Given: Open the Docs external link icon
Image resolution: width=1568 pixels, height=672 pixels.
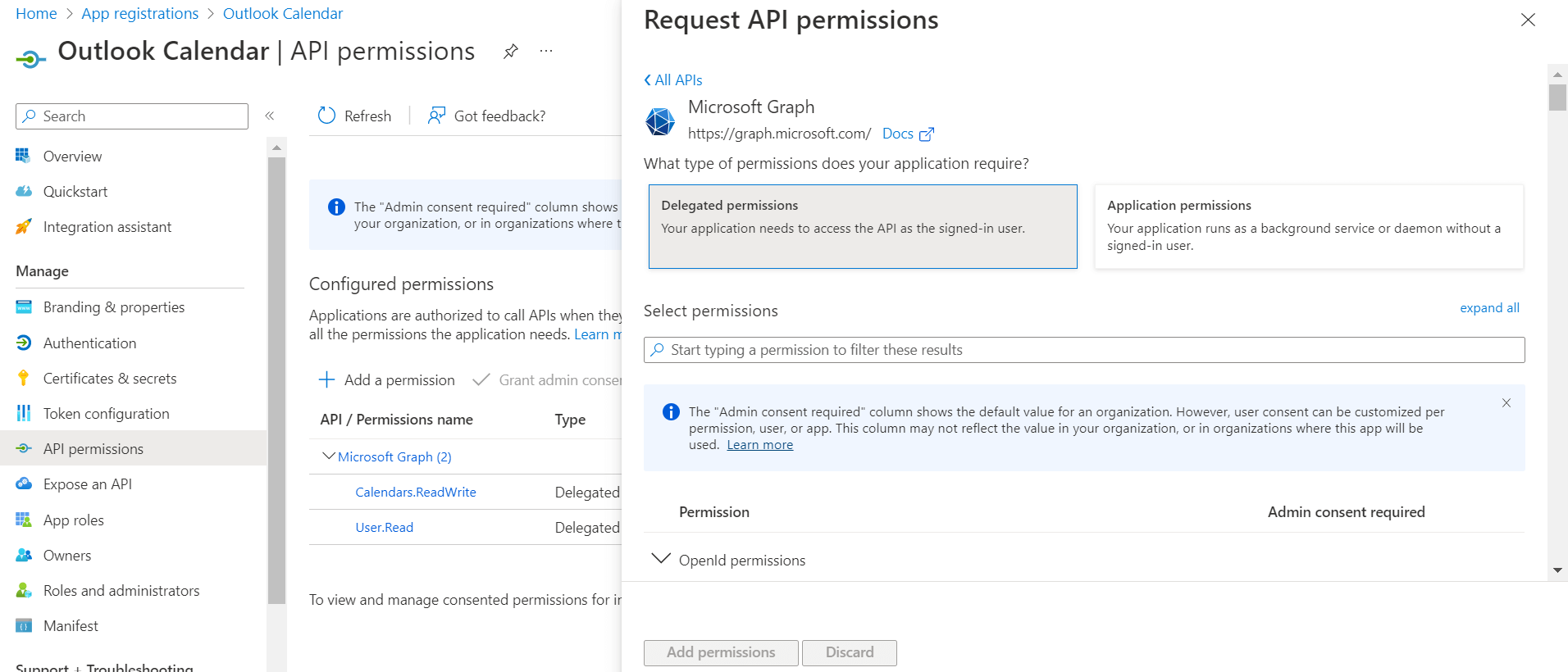Looking at the screenshot, I should [x=926, y=134].
